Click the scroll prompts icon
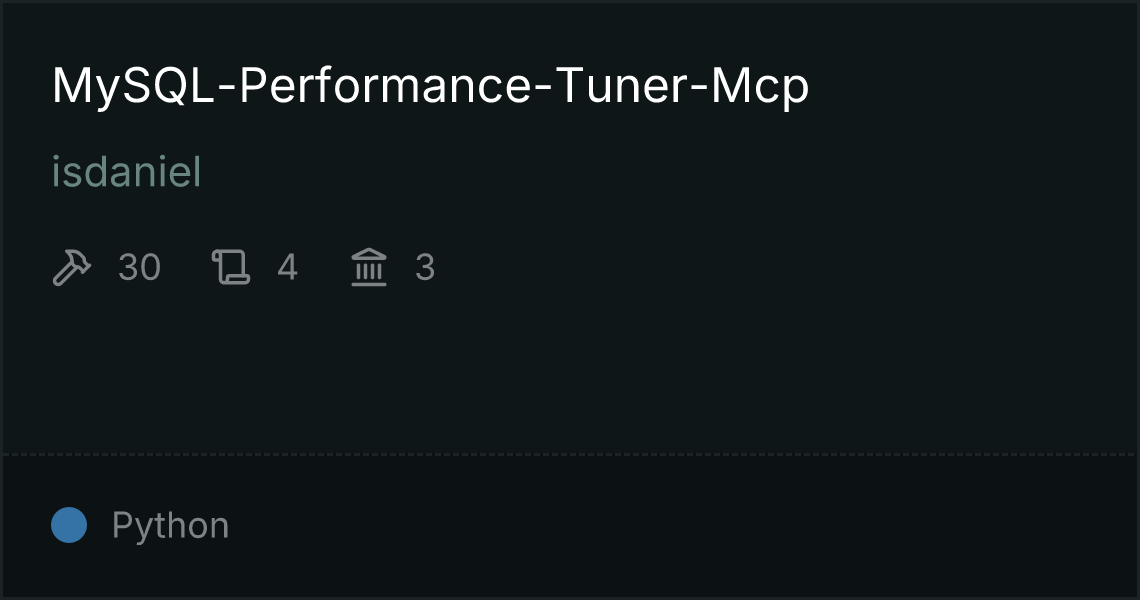 coord(230,268)
